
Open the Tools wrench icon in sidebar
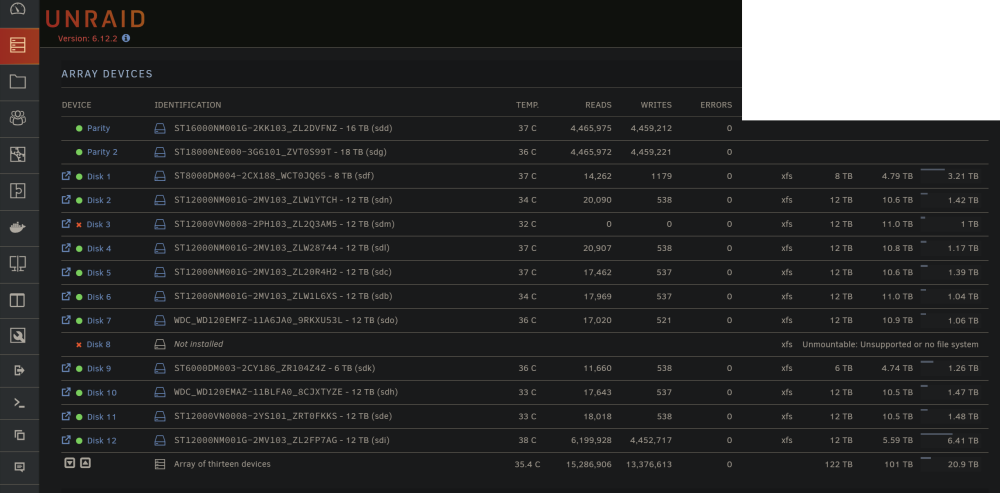pyautogui.click(x=18, y=336)
